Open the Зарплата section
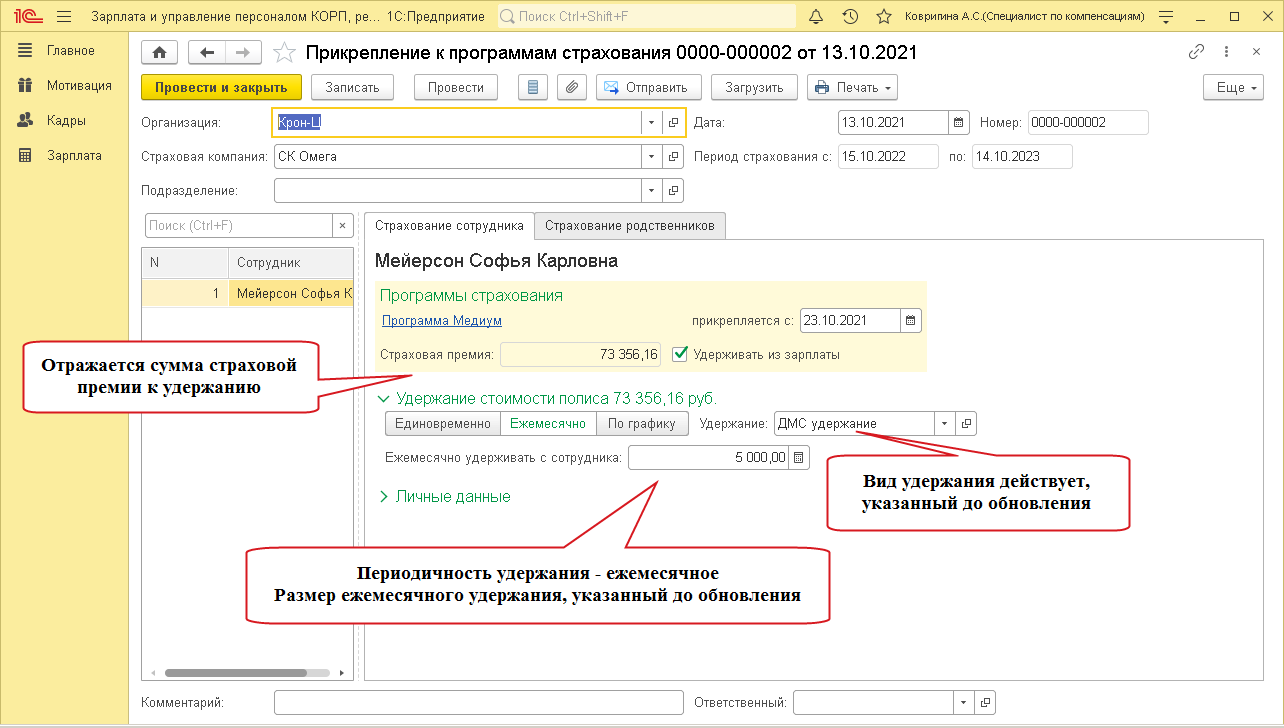Viewport: 1284px width, 728px height. coord(74,155)
